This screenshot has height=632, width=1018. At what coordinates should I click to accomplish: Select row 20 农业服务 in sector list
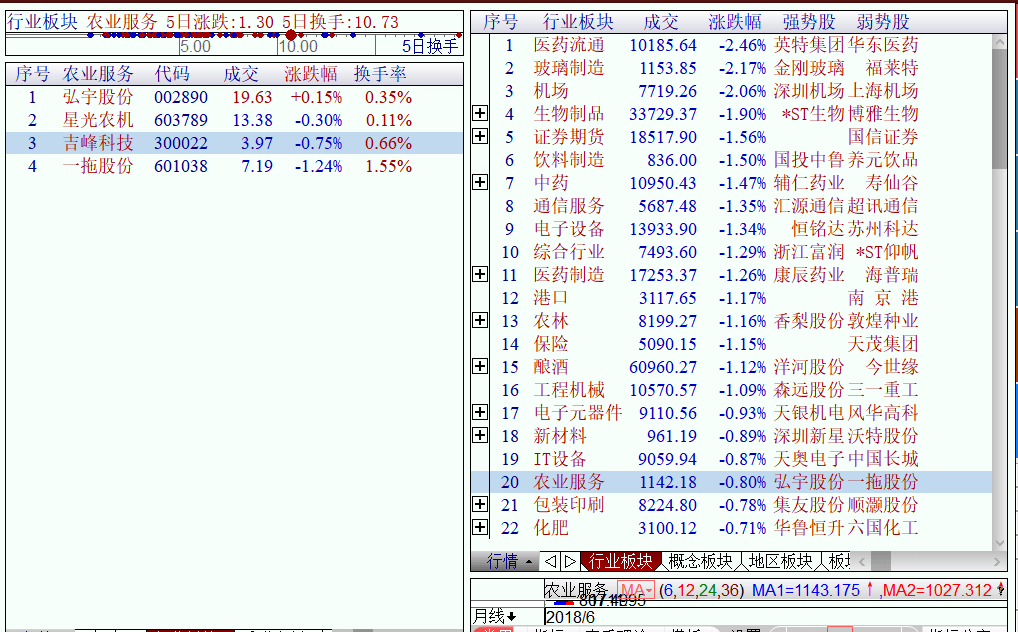tap(732, 482)
